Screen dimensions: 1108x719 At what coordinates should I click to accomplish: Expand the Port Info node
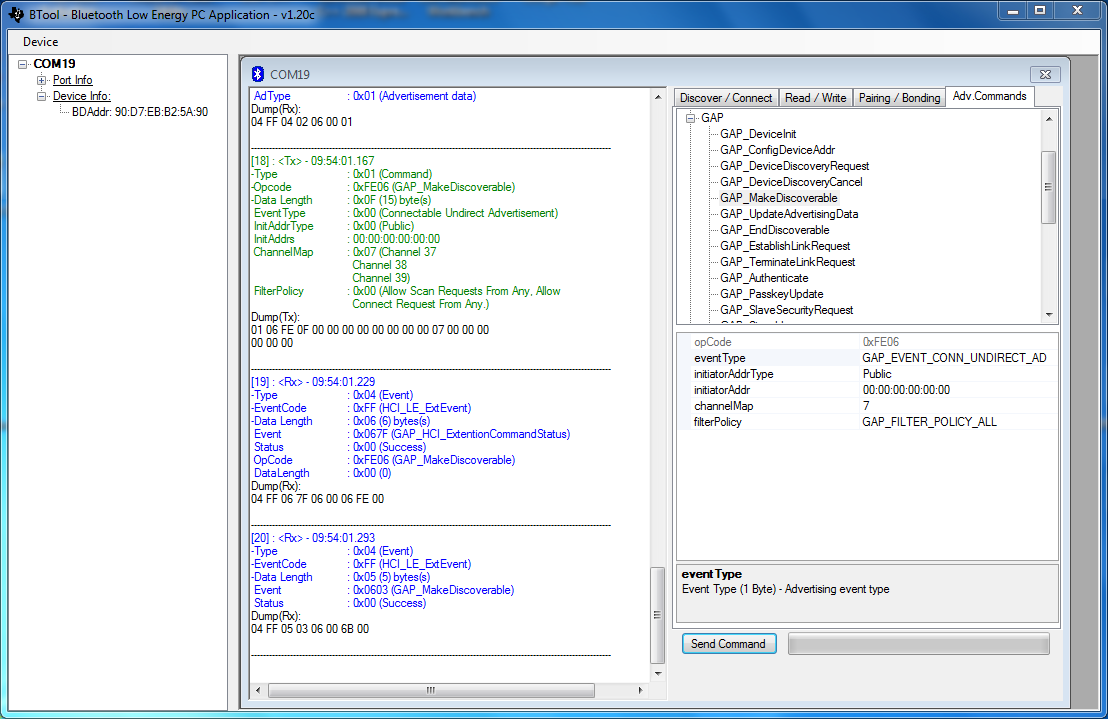click(42, 80)
